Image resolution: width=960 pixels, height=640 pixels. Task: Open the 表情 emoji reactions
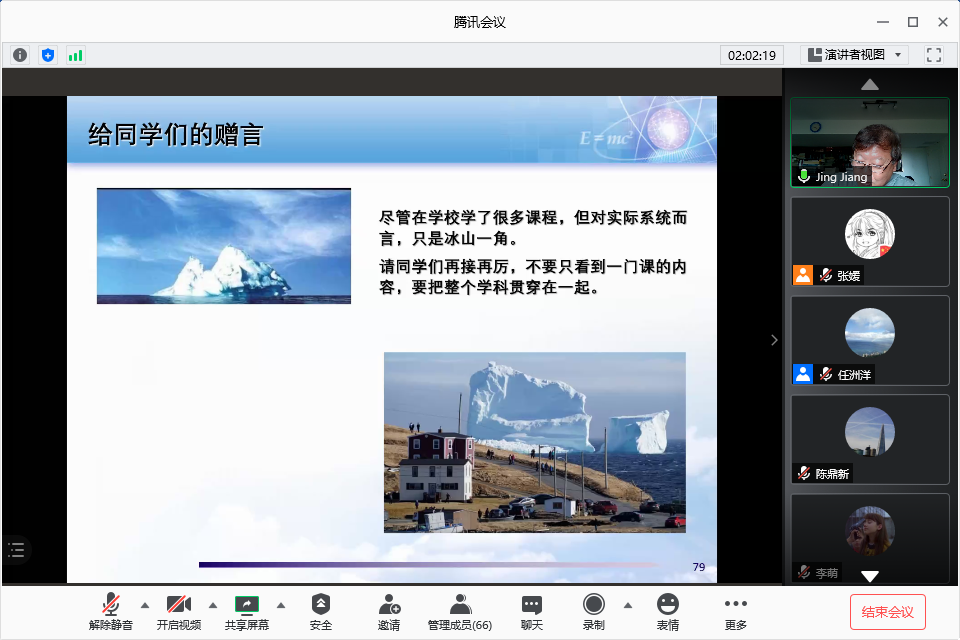click(667, 611)
